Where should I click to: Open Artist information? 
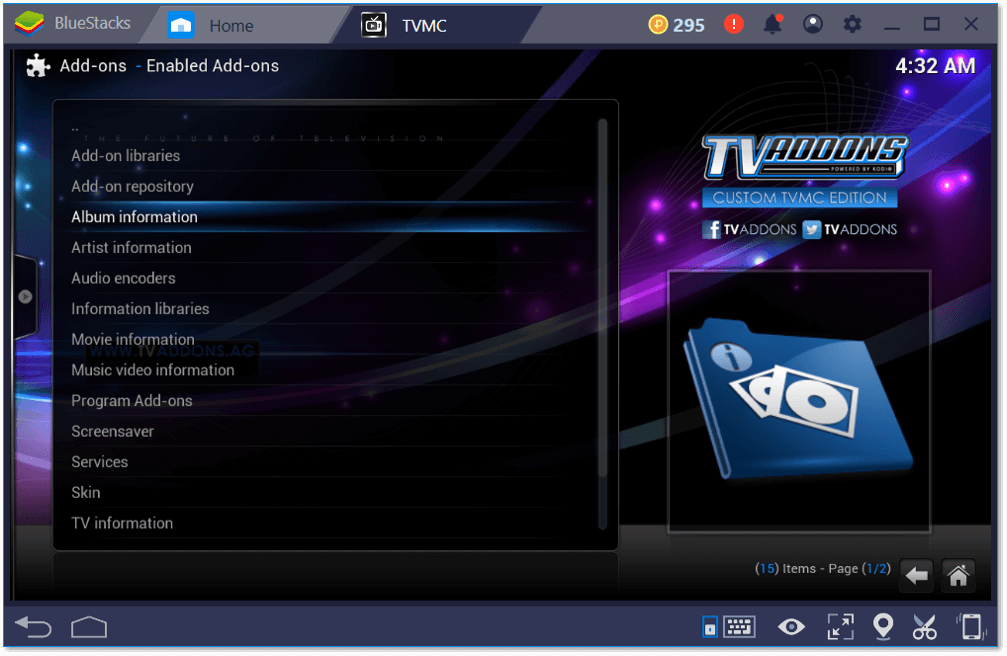point(328,248)
